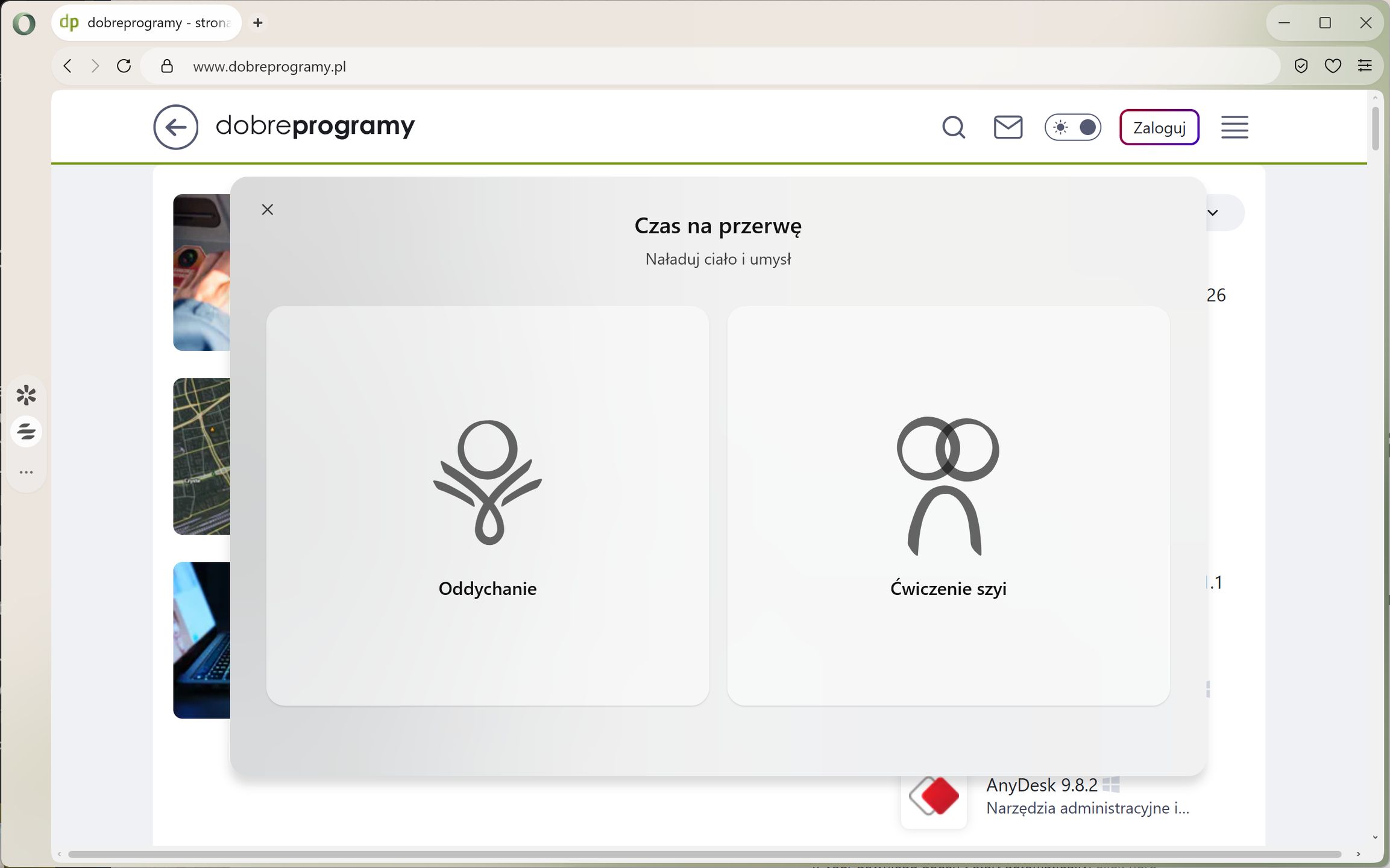
Task: Open the hamburger menu on dobreprogramy
Action: click(x=1234, y=128)
